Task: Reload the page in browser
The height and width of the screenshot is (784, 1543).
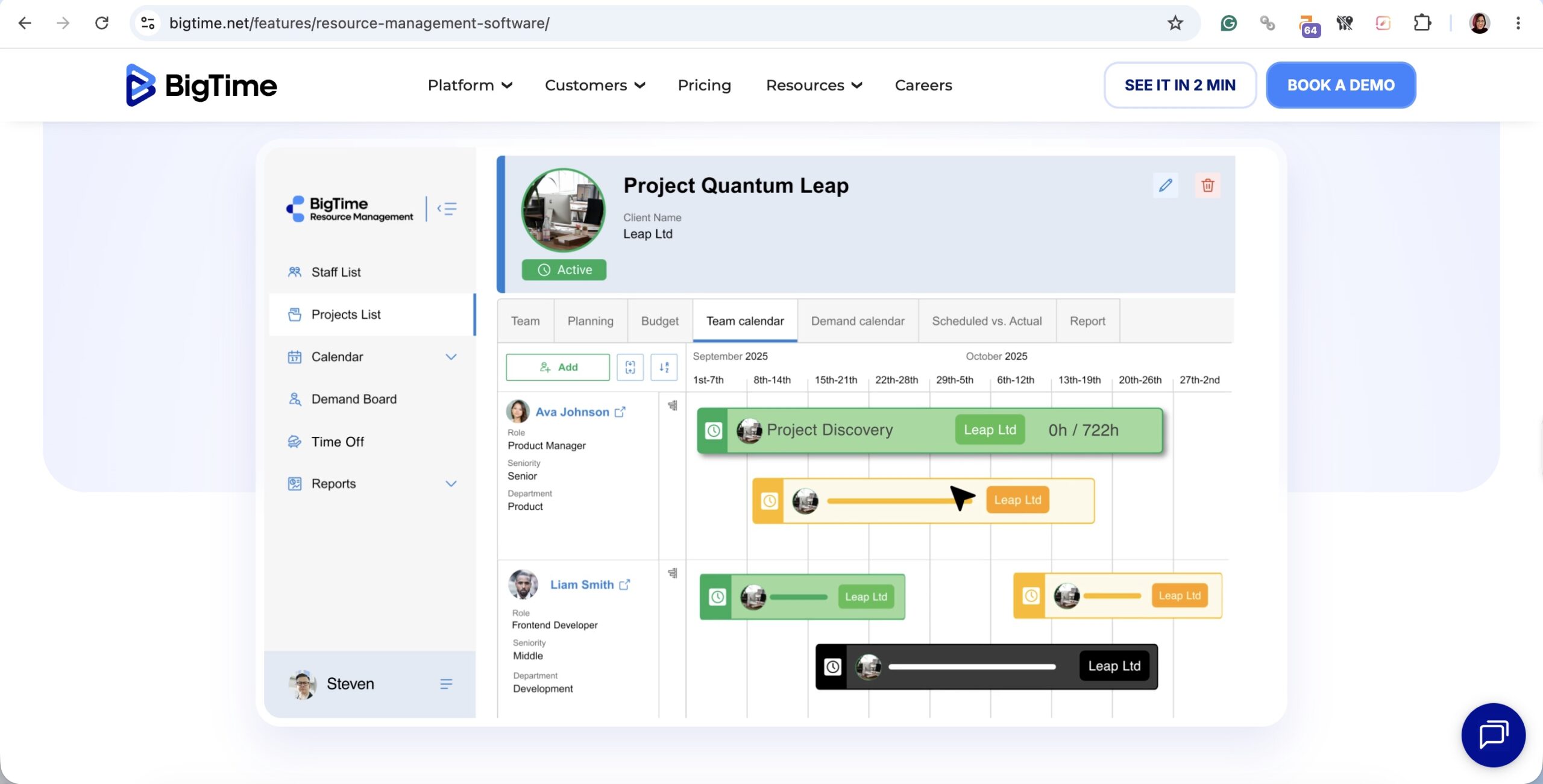Action: click(x=102, y=23)
